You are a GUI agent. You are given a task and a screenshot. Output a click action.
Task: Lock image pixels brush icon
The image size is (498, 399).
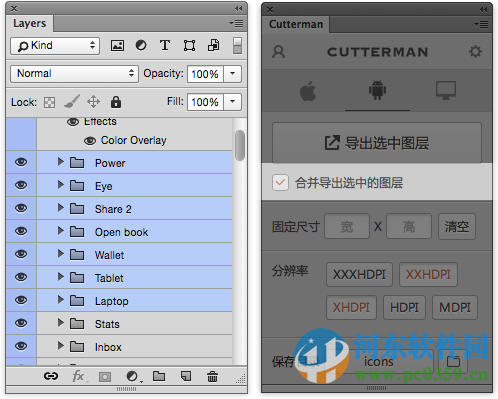[72, 102]
